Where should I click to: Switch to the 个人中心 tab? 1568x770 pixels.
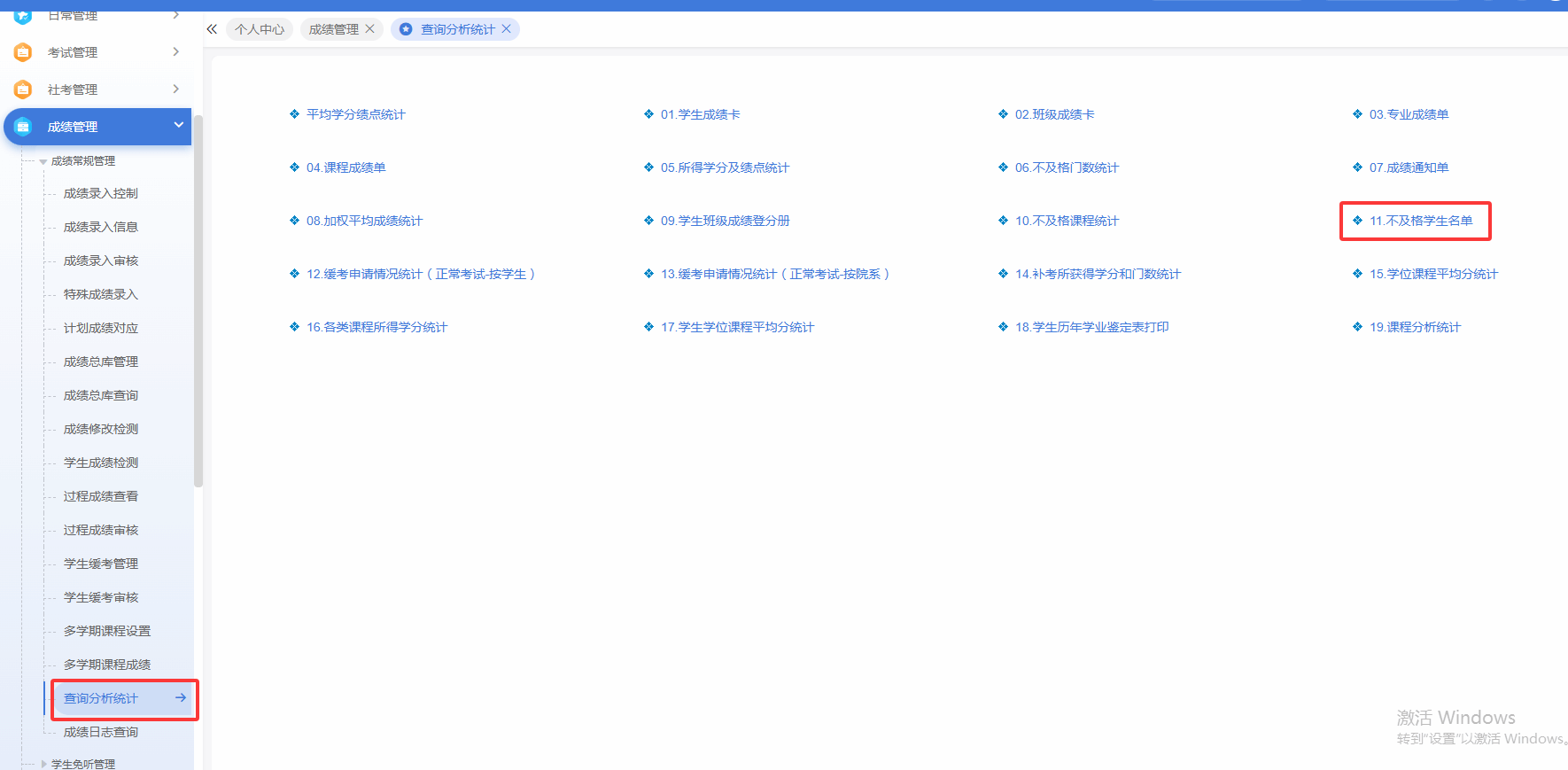[260, 29]
